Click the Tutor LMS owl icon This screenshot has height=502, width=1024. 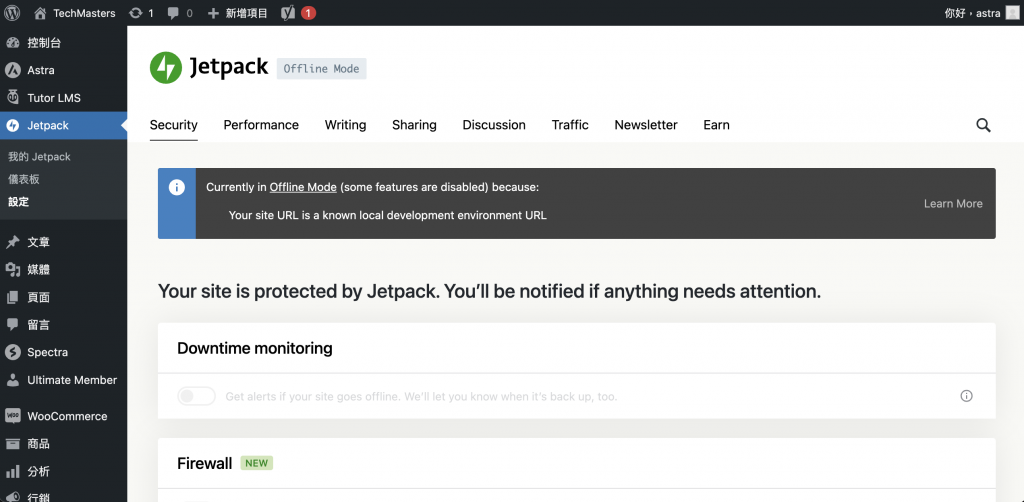pos(12,98)
